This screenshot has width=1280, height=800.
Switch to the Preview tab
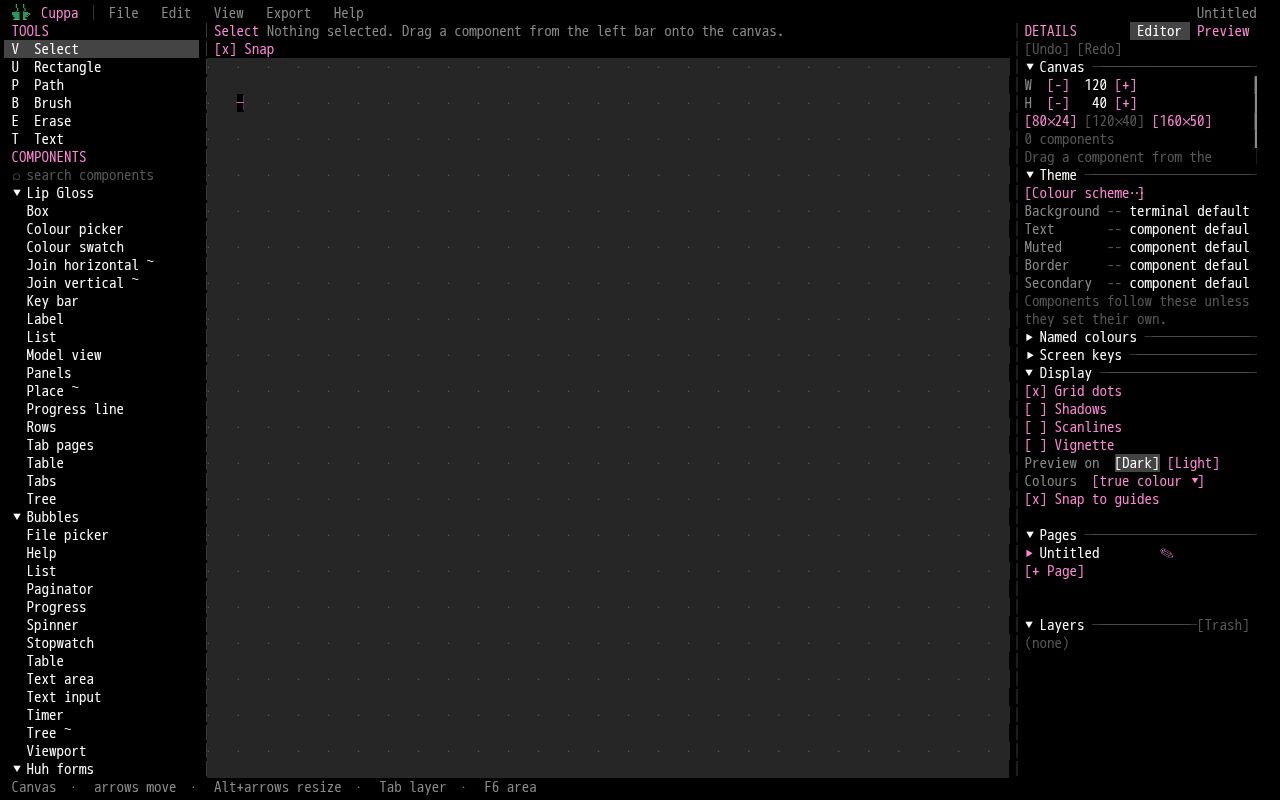[1223, 31]
